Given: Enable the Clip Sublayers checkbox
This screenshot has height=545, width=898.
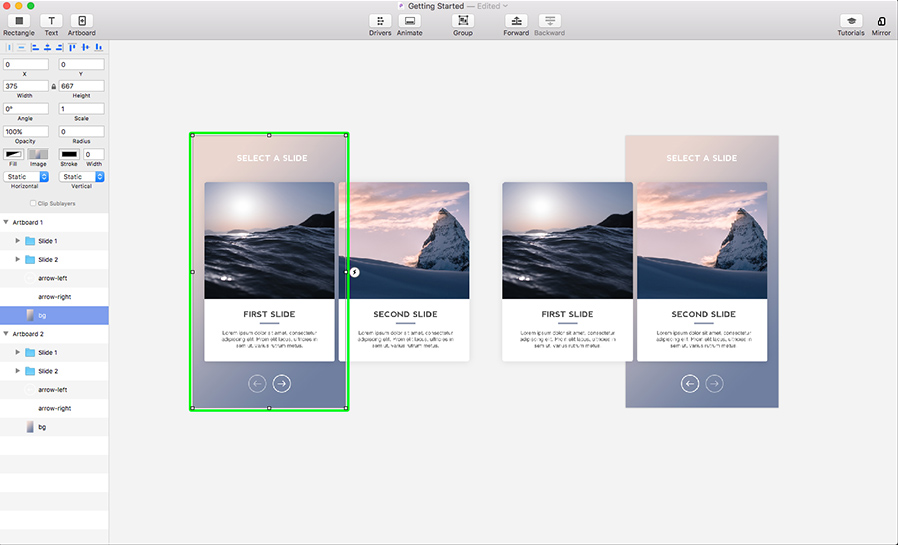Looking at the screenshot, I should tap(33, 203).
